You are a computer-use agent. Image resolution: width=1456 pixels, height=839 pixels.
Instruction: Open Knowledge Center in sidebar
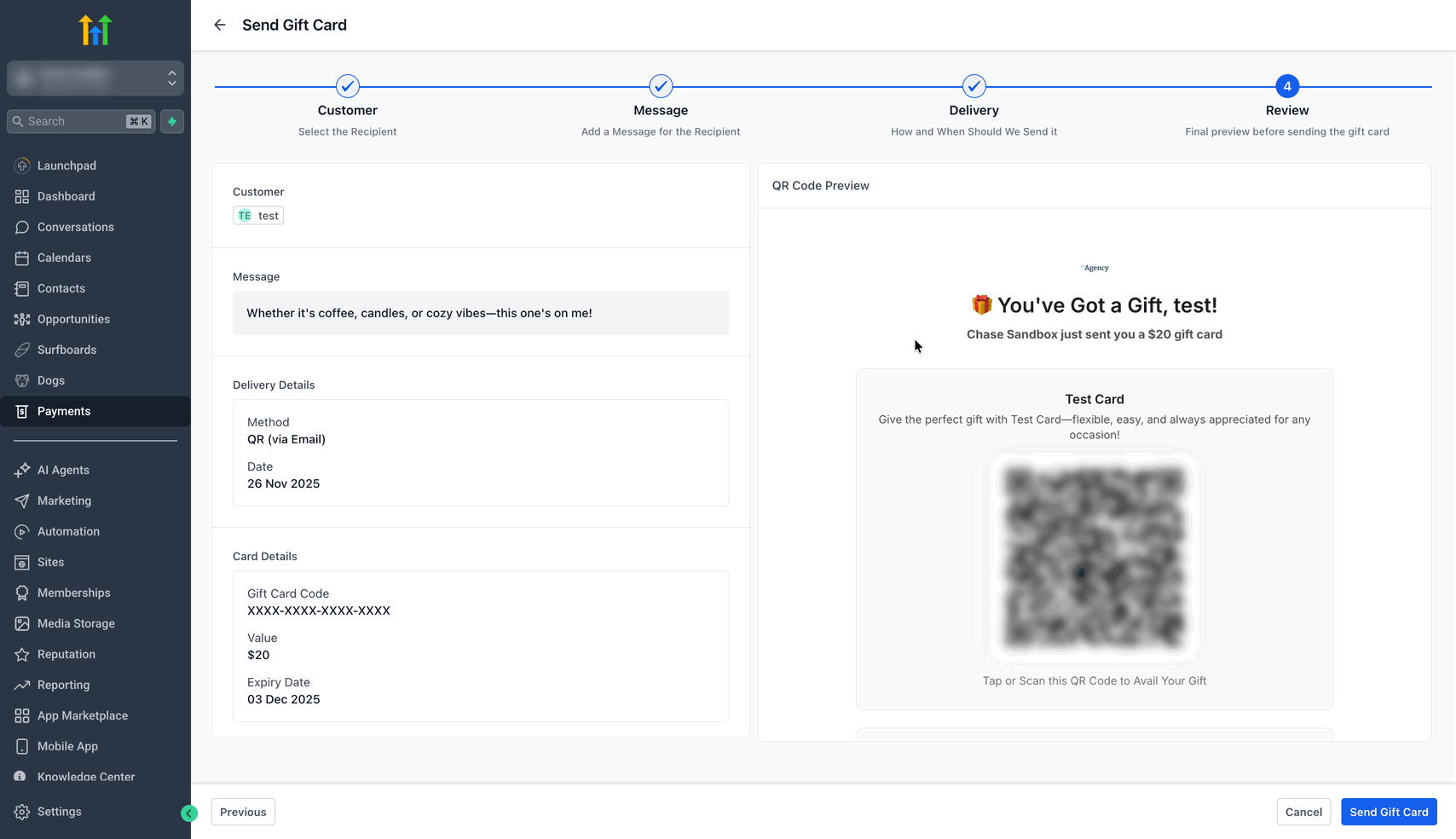coord(86,777)
